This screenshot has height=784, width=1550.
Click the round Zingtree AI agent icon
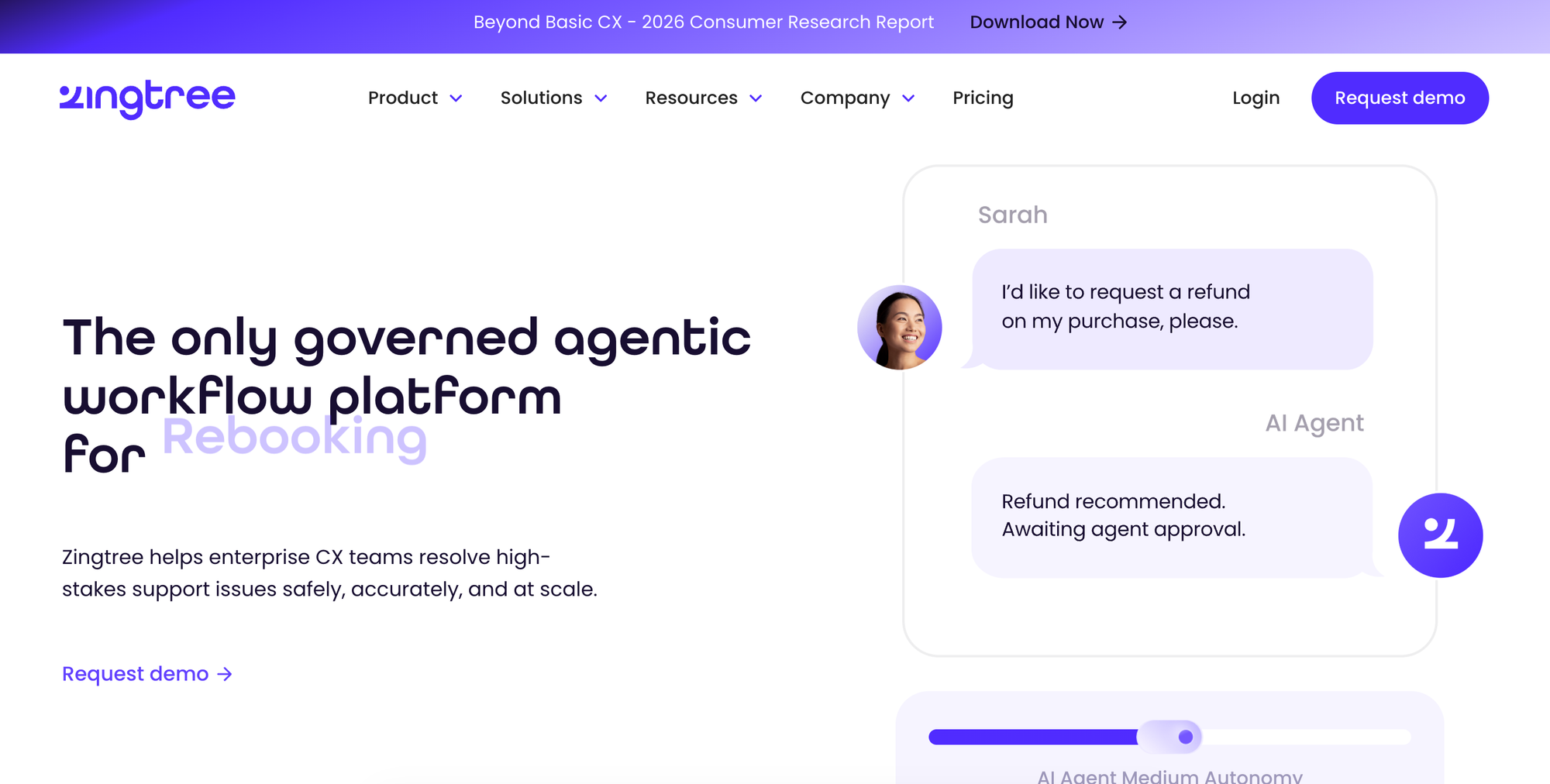[1440, 535]
